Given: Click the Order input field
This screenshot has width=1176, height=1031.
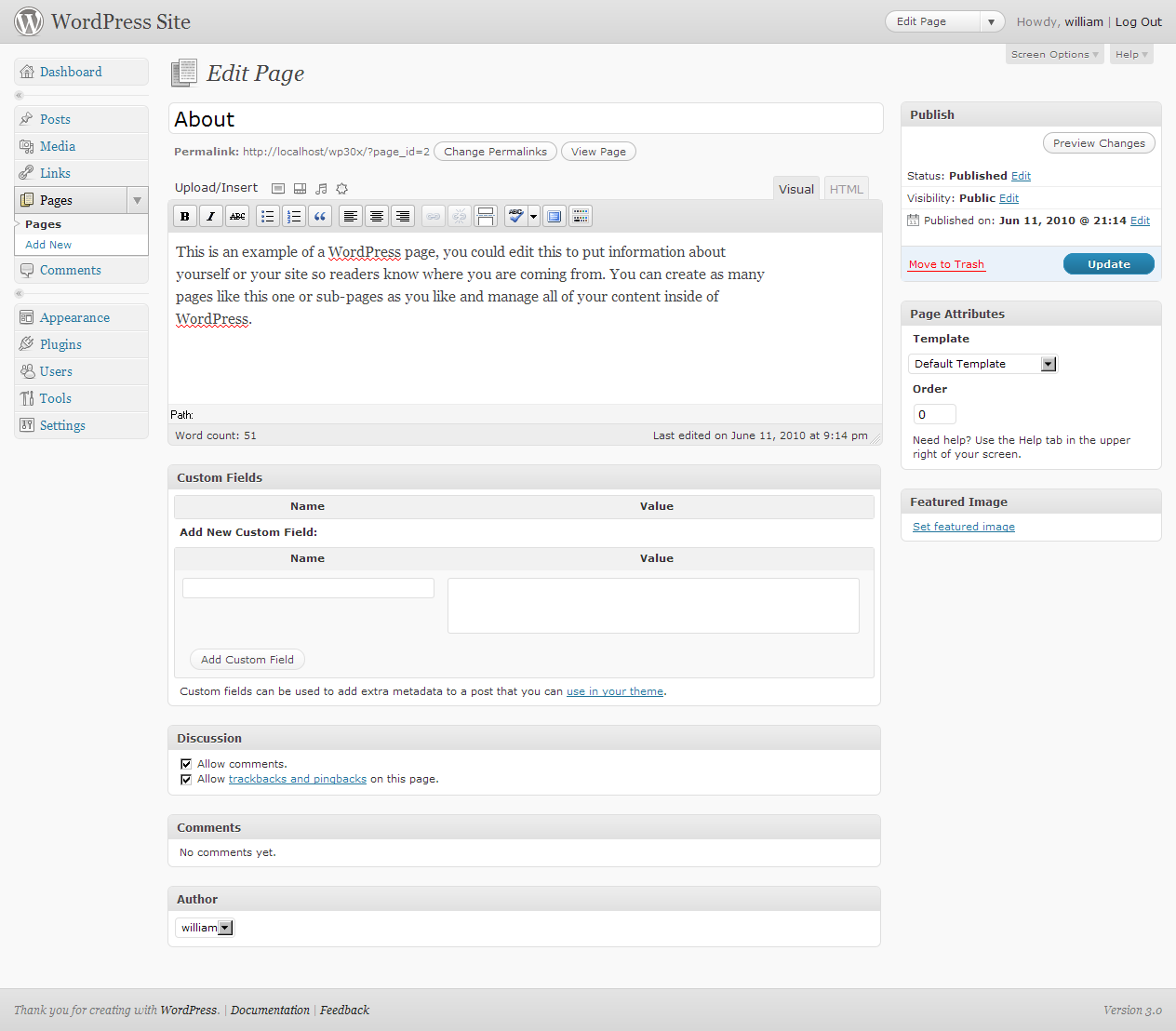Looking at the screenshot, I should tap(934, 414).
